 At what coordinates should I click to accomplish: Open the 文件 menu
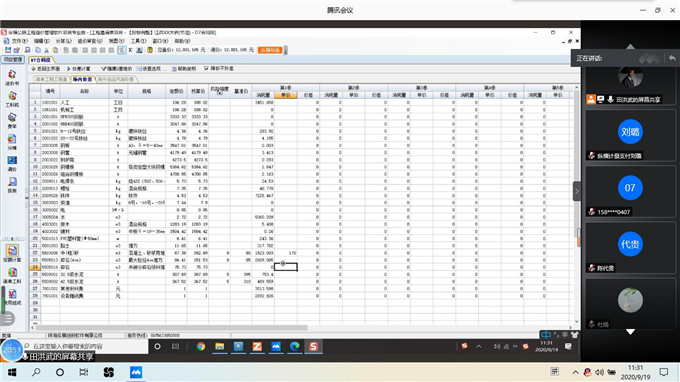click(x=19, y=41)
